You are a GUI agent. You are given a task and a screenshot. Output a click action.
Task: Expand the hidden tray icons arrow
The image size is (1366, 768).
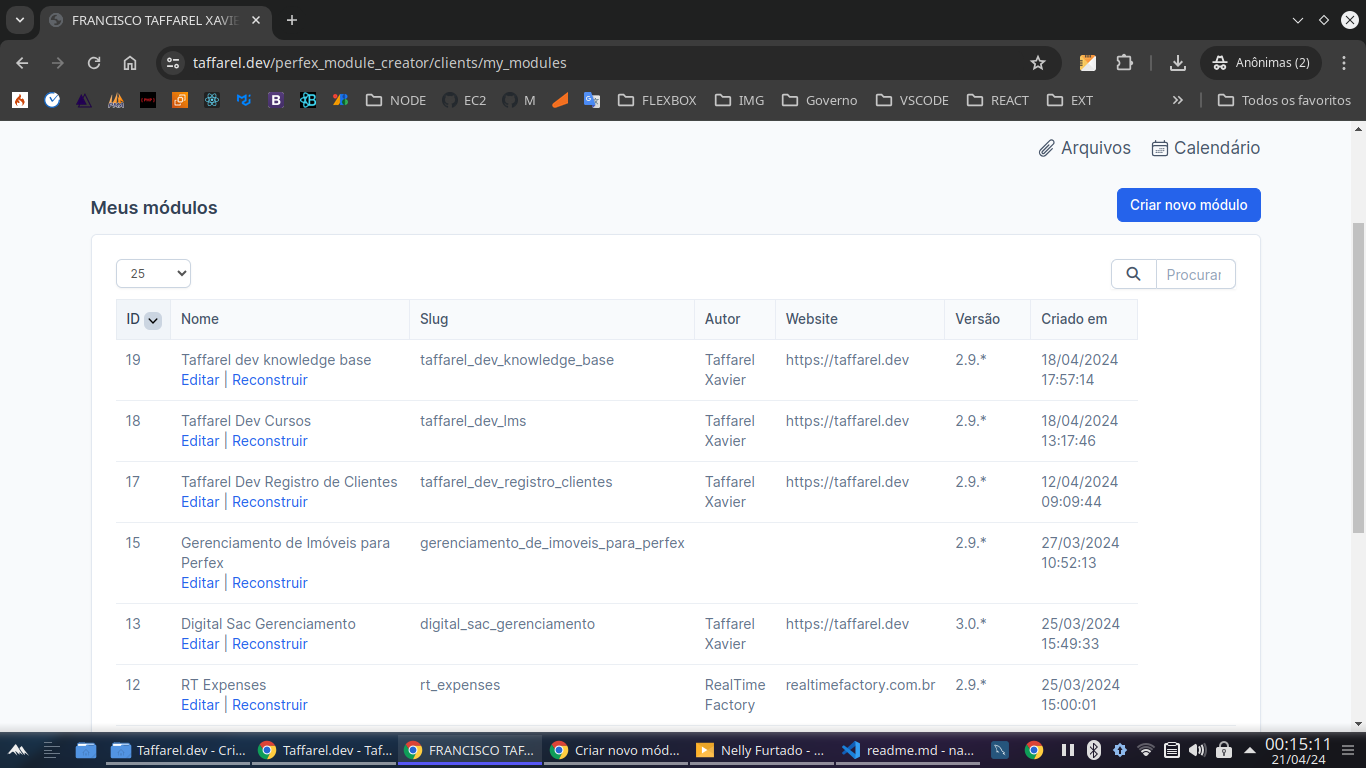1249,749
